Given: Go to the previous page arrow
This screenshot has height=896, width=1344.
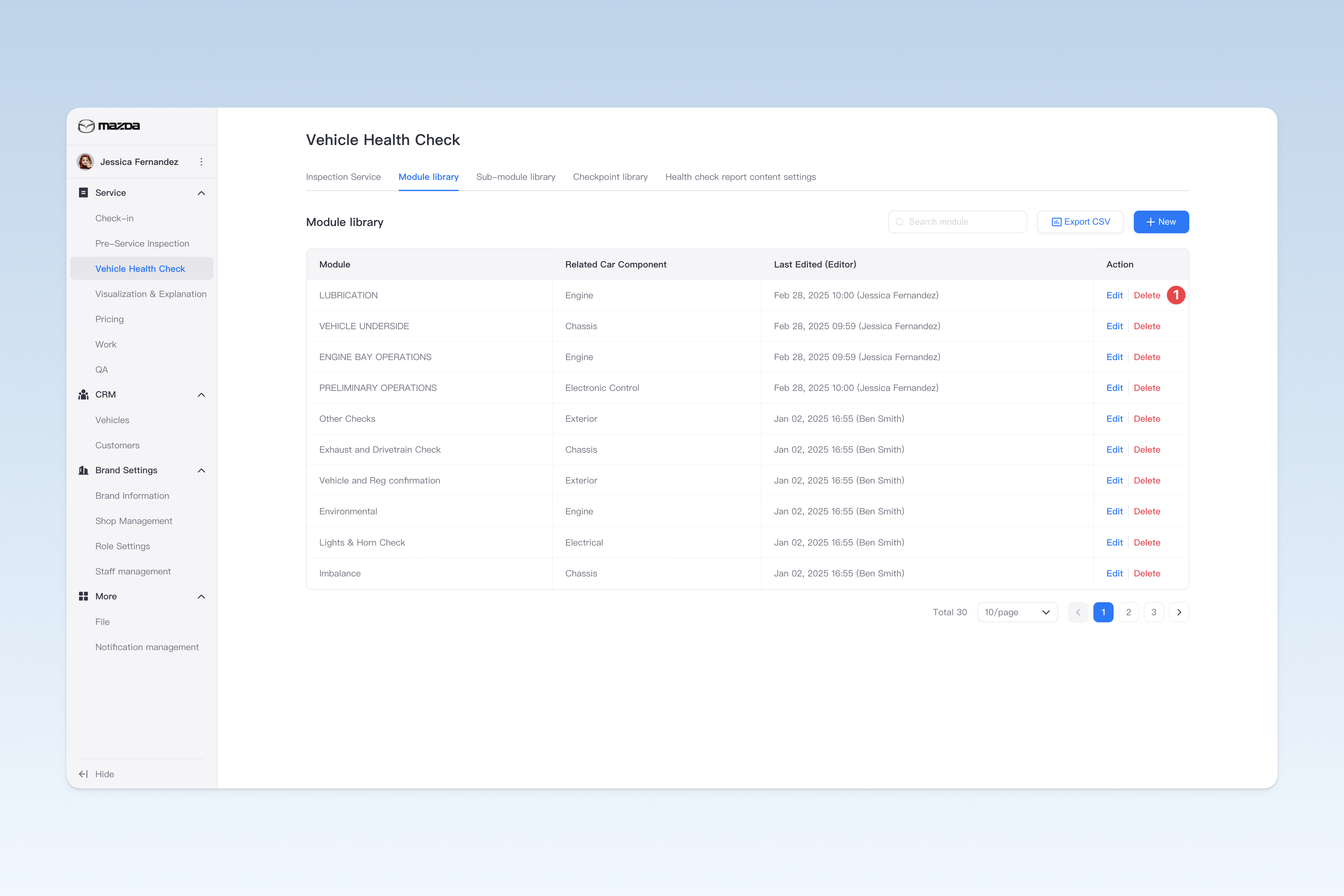Looking at the screenshot, I should 1078,612.
